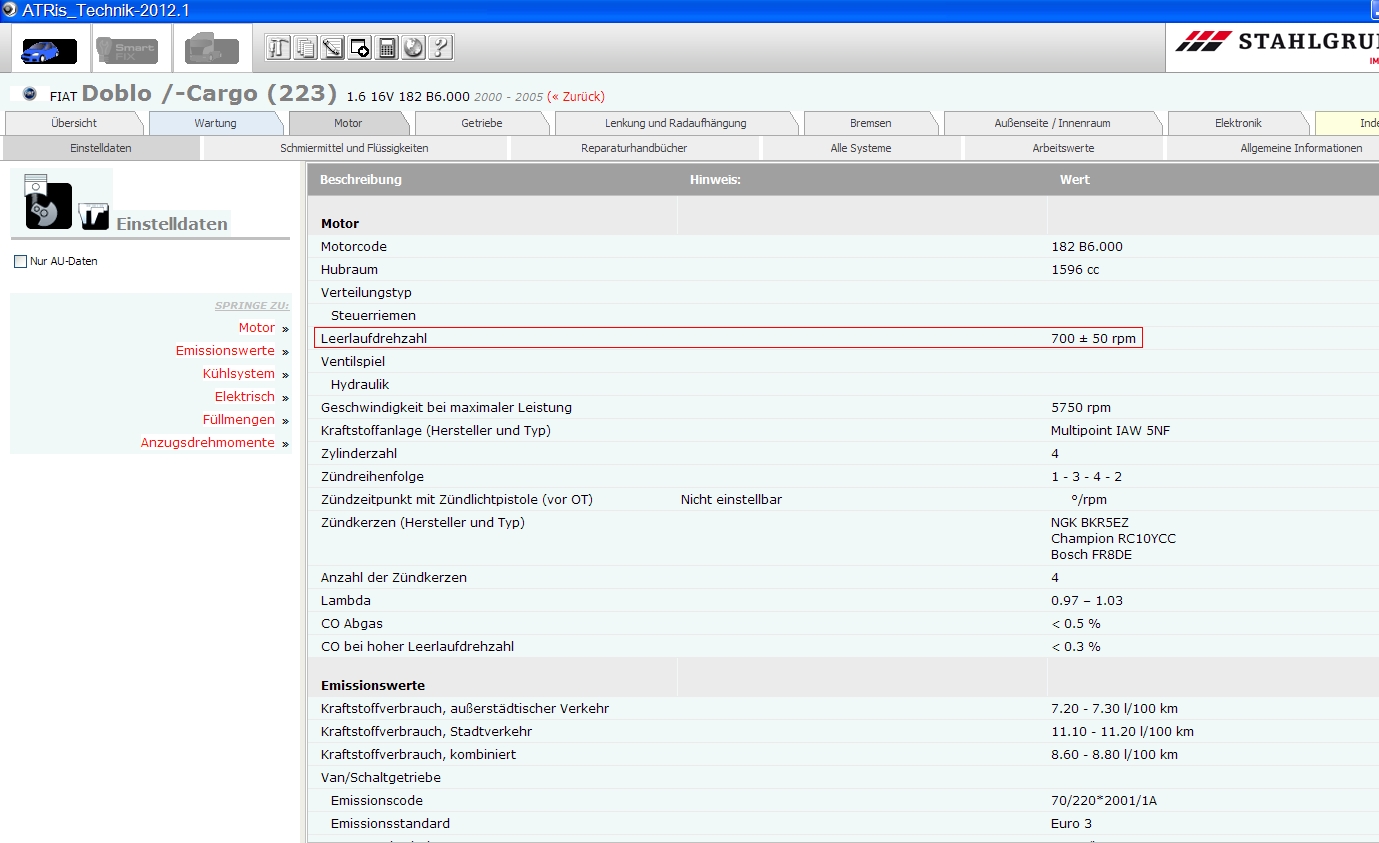
Task: Click the « Zurück back link
Action: click(576, 97)
